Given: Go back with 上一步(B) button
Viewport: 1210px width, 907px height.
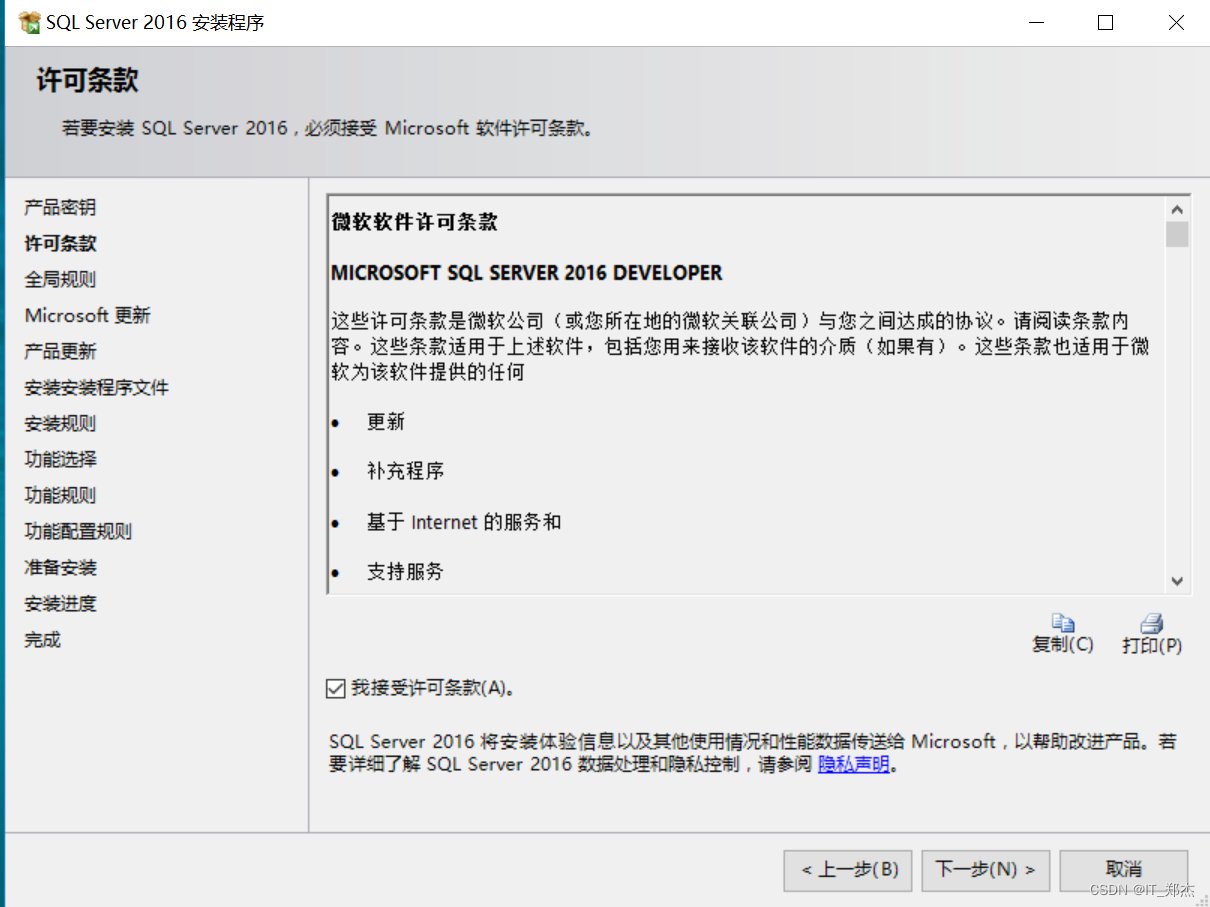Looking at the screenshot, I should click(848, 870).
